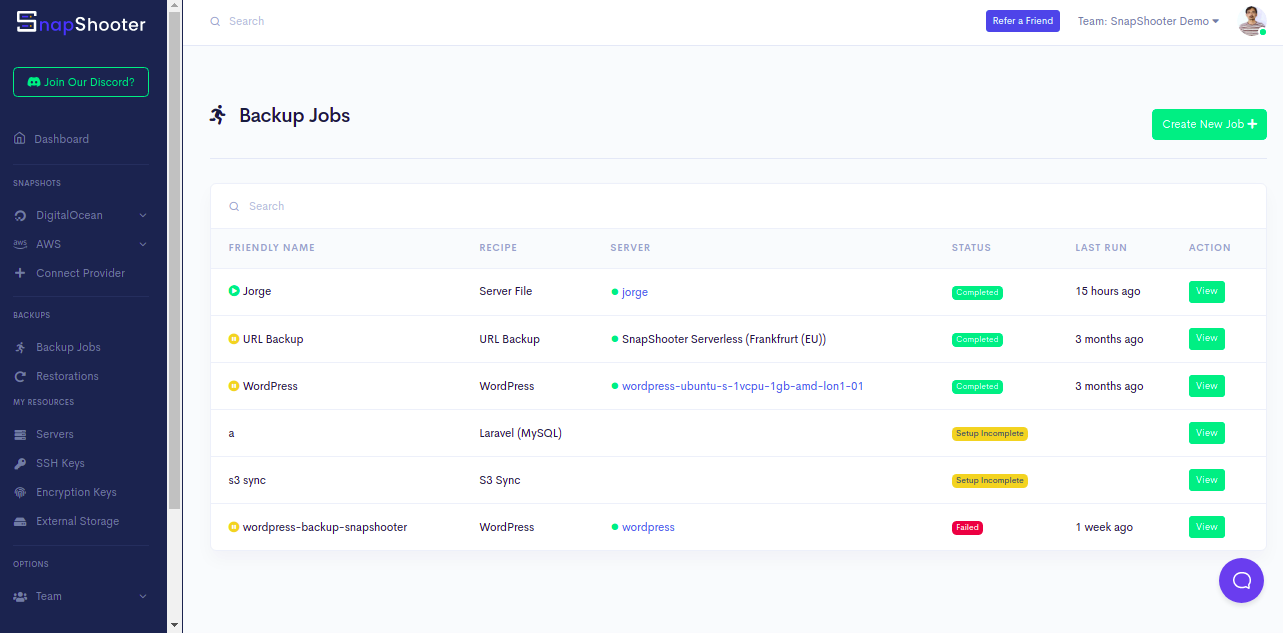Click the Servers stack icon
This screenshot has width=1283, height=633.
pyautogui.click(x=20, y=434)
